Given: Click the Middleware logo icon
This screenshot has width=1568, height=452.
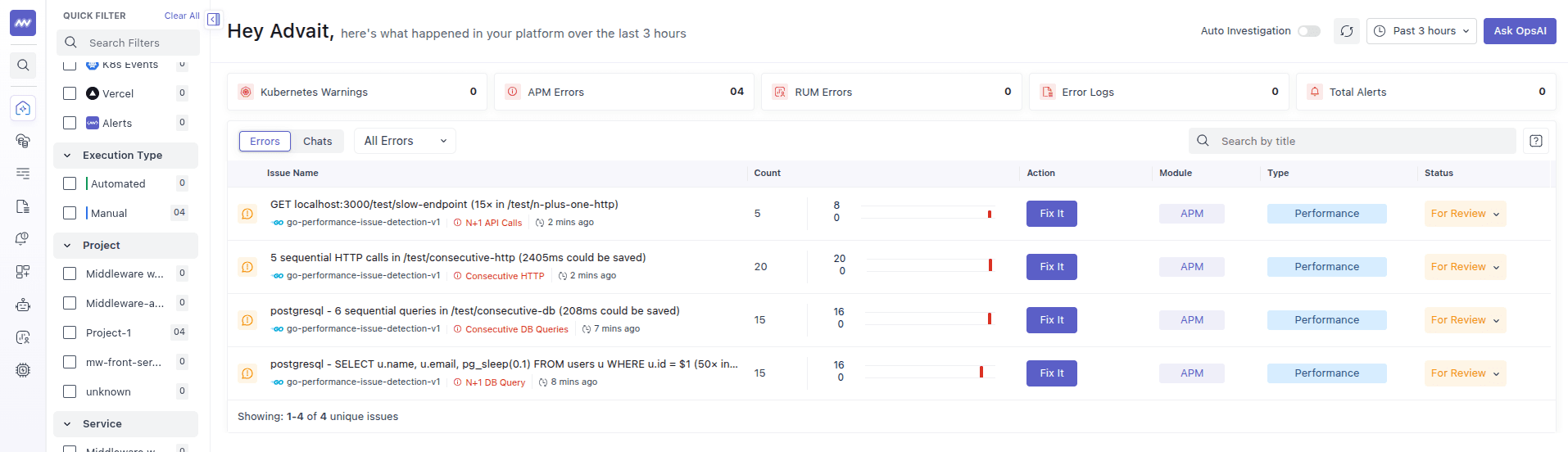Looking at the screenshot, I should point(23,23).
